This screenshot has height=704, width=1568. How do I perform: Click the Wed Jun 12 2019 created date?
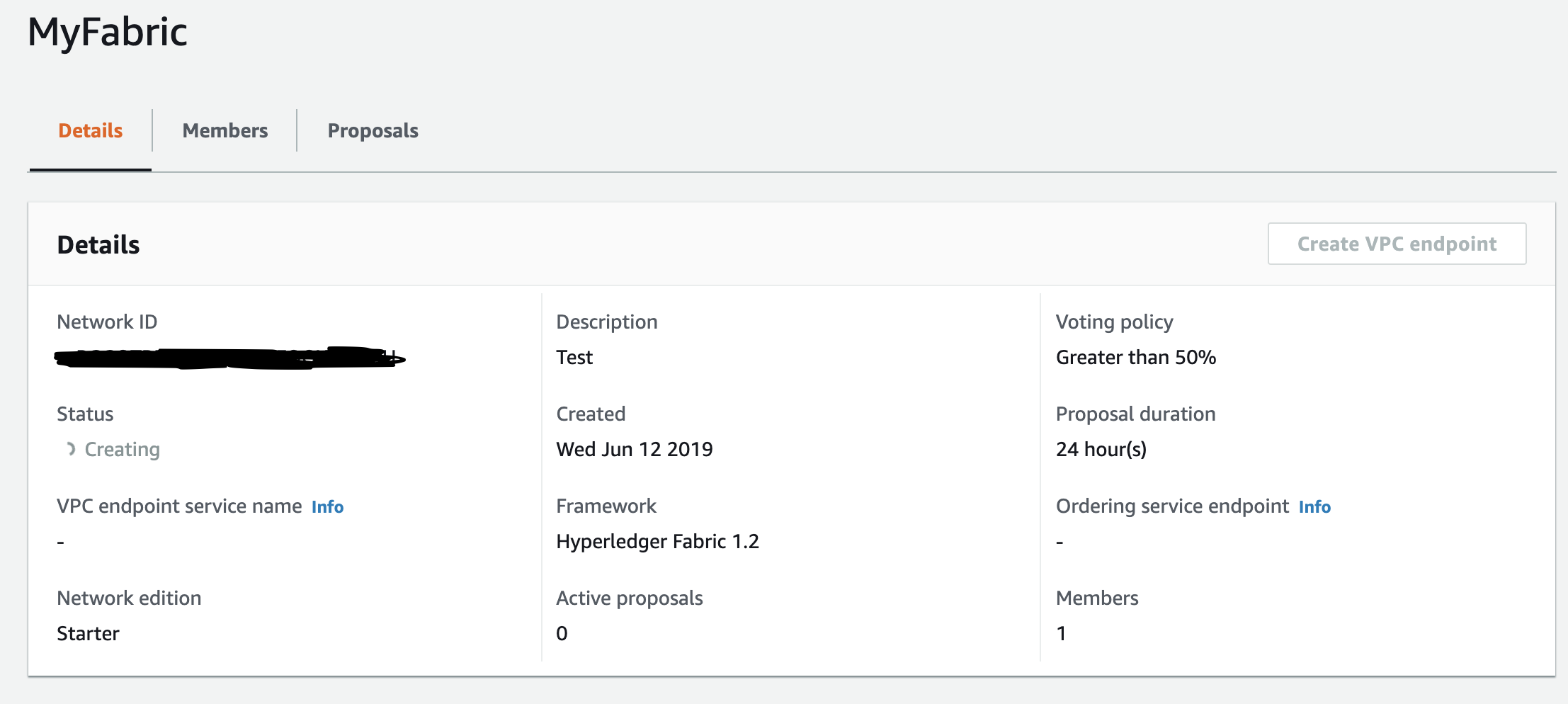tap(635, 449)
